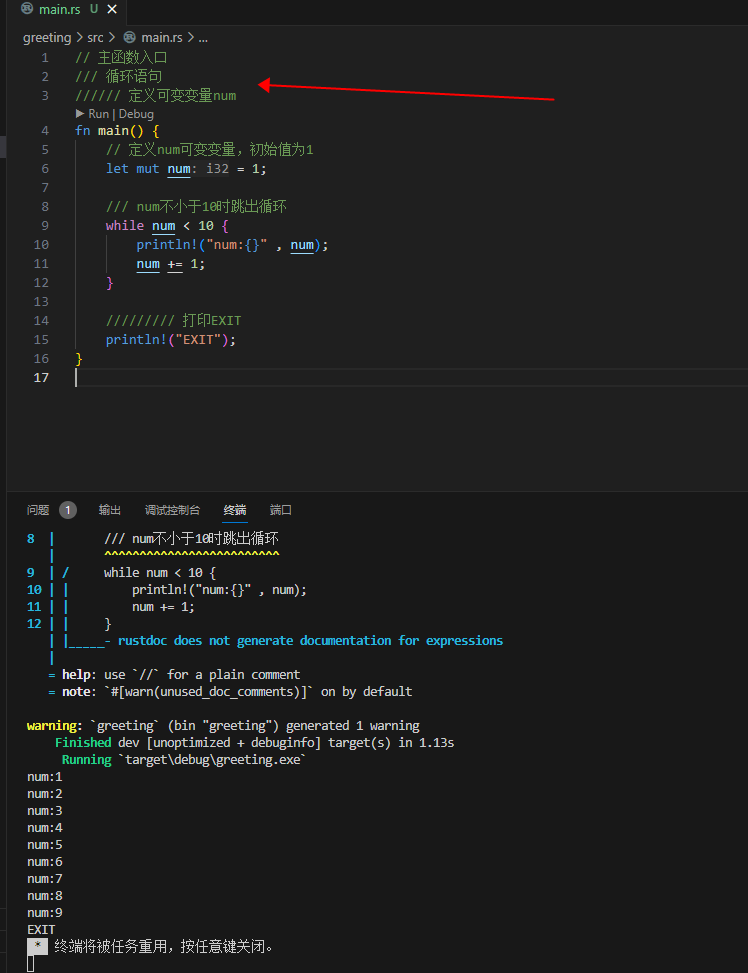Click the main.rs breadcrumb segment
Screen dimensions: 748x973
[x=161, y=38]
